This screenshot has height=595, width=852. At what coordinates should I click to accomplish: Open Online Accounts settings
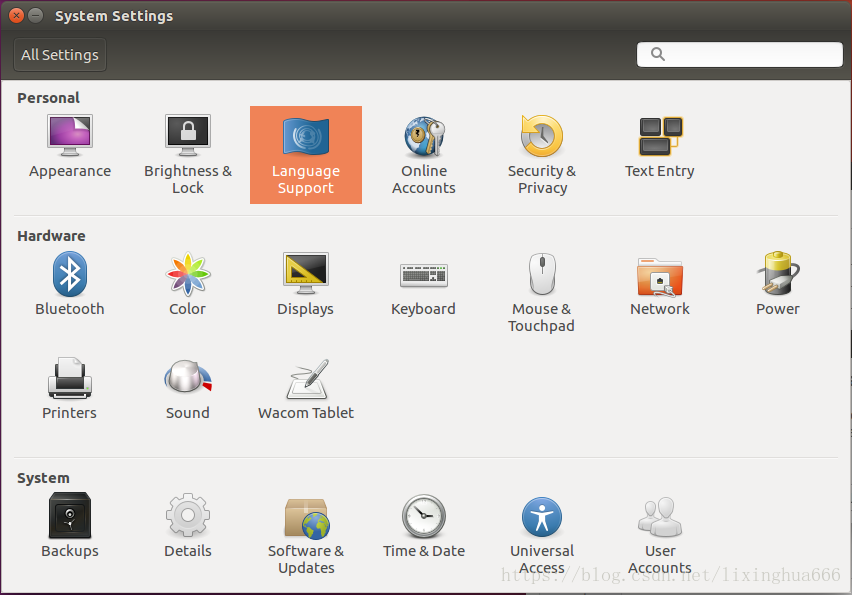point(424,155)
